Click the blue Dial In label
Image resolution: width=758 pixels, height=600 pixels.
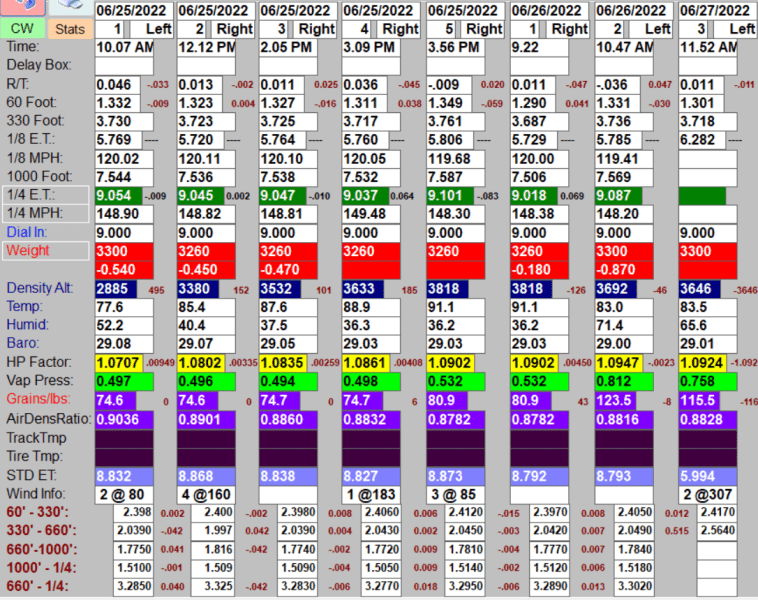pyautogui.click(x=27, y=231)
